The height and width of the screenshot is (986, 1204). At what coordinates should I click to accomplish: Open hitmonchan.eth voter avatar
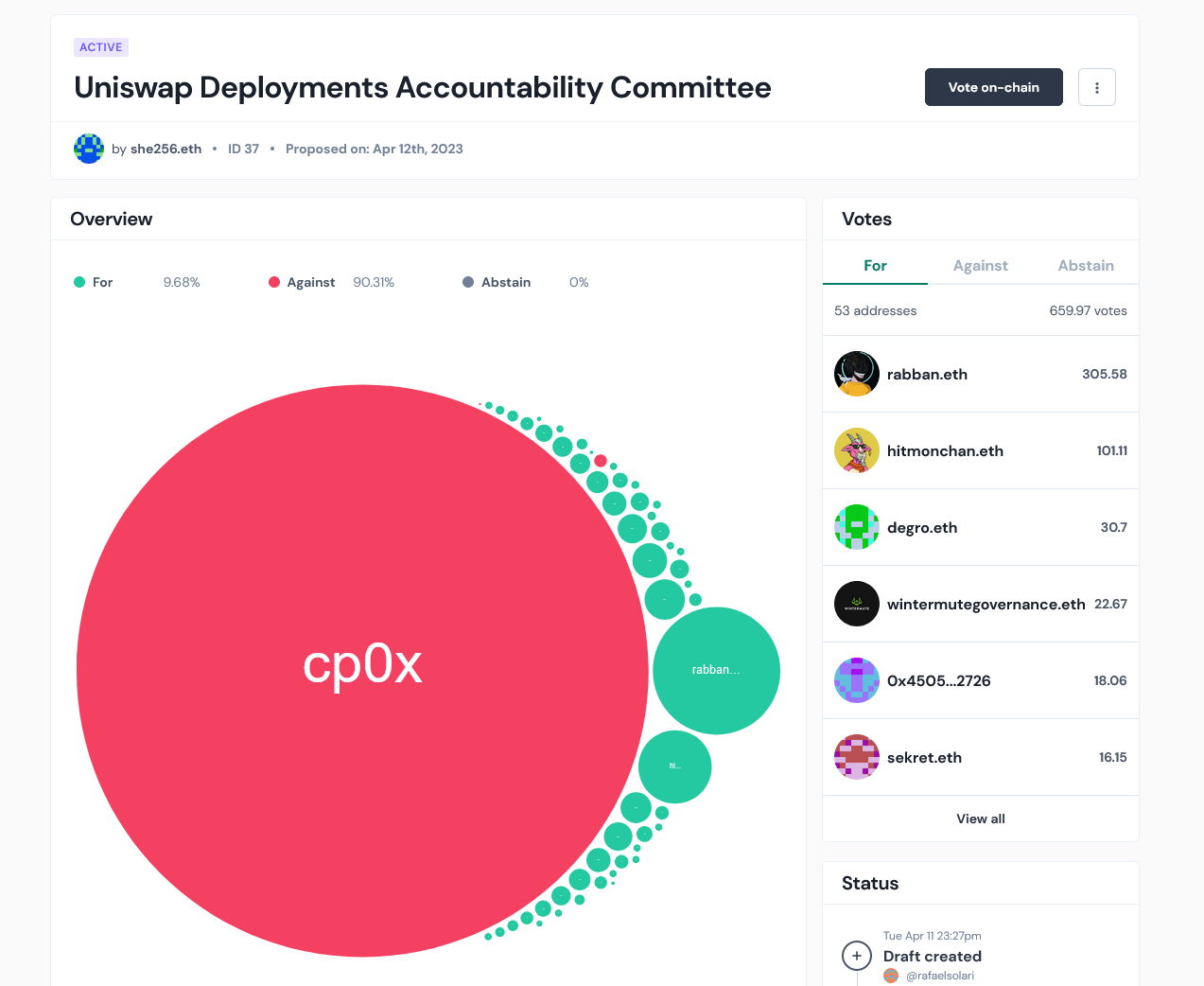857,450
